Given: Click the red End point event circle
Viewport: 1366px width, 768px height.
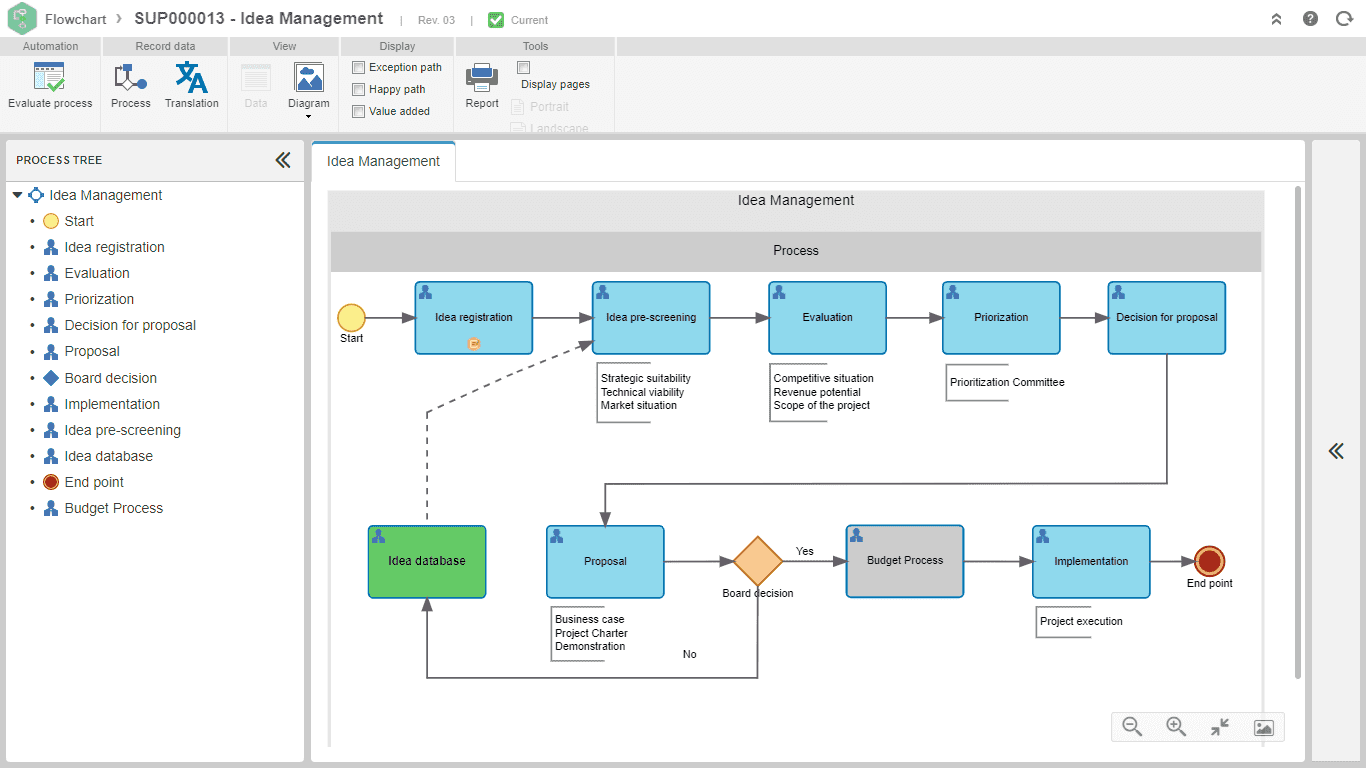Looking at the screenshot, I should 1210,562.
